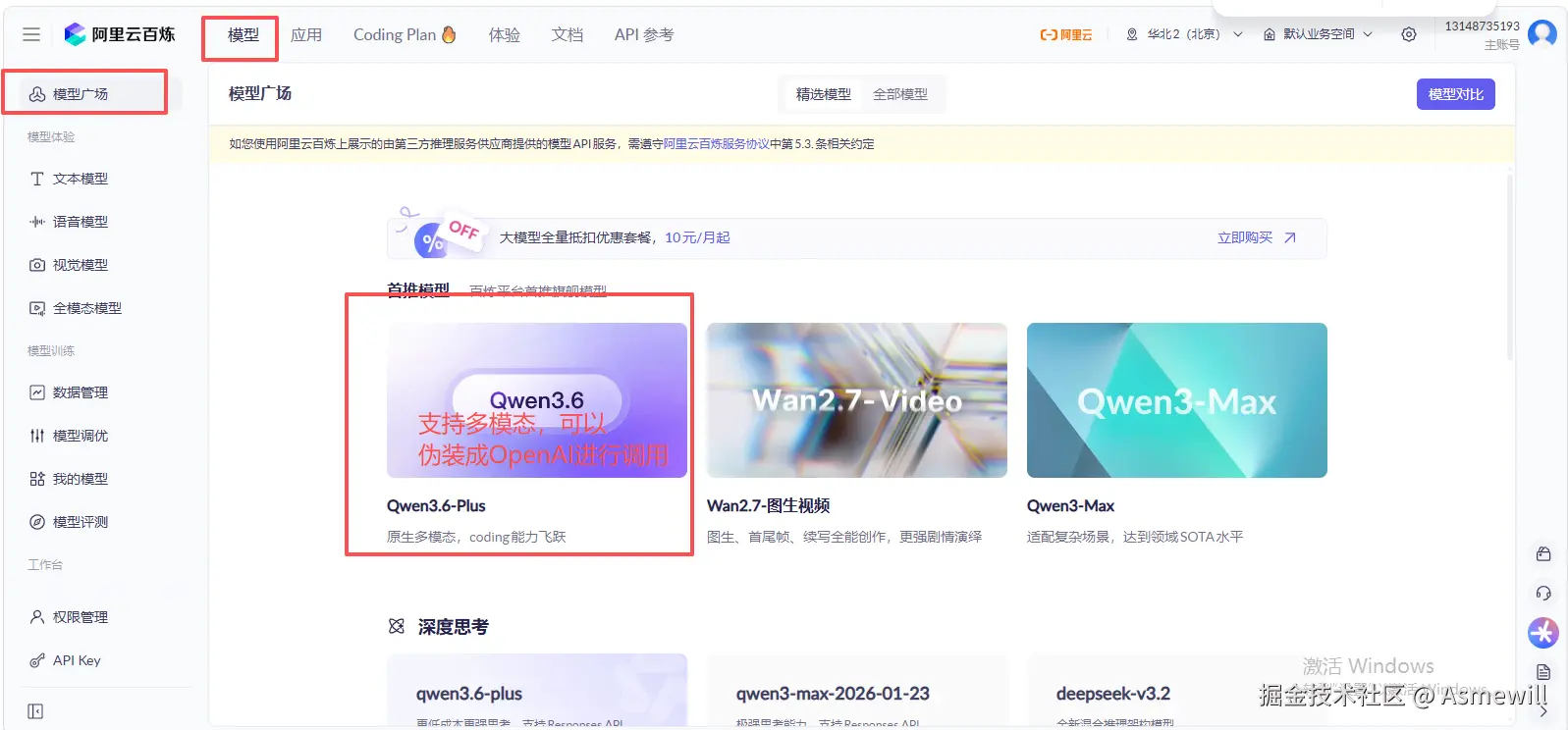Click the Wan2.7-图生视频 title text
The height and width of the screenshot is (730, 1568).
click(x=769, y=506)
